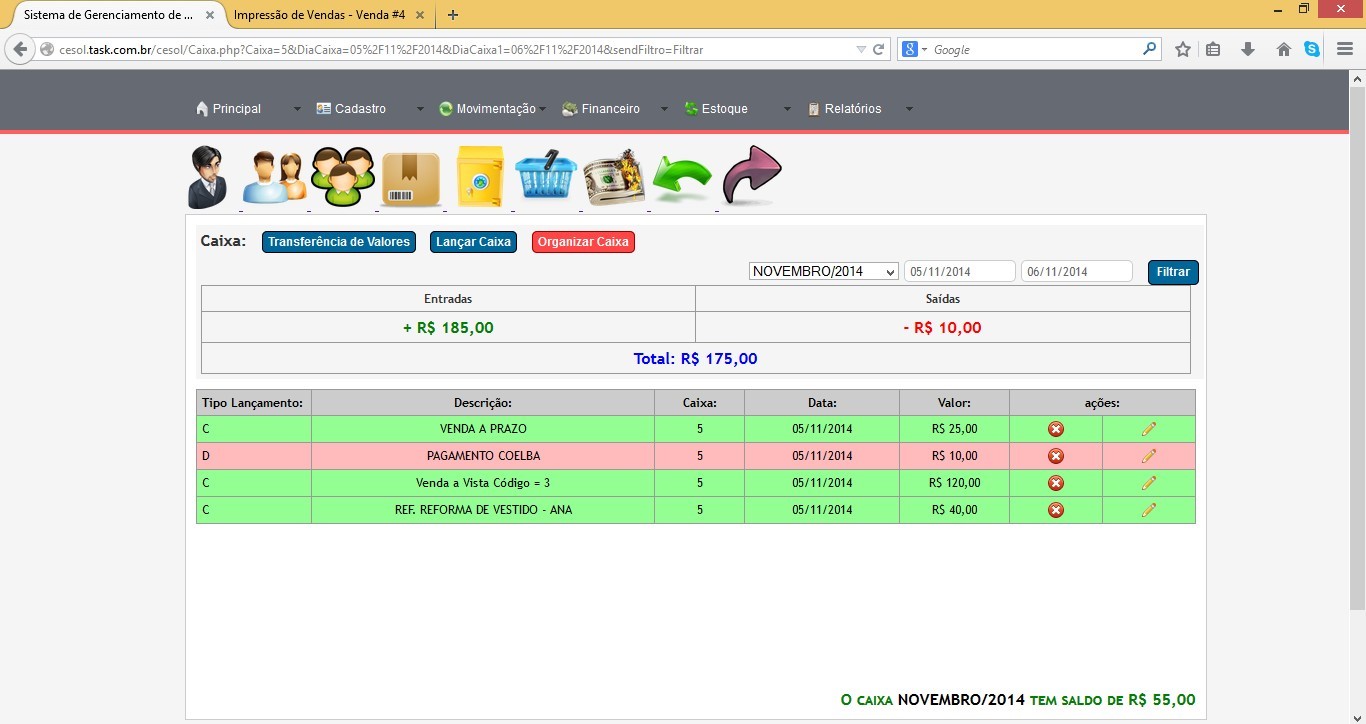Open the cardboard box products icon

coord(411,179)
